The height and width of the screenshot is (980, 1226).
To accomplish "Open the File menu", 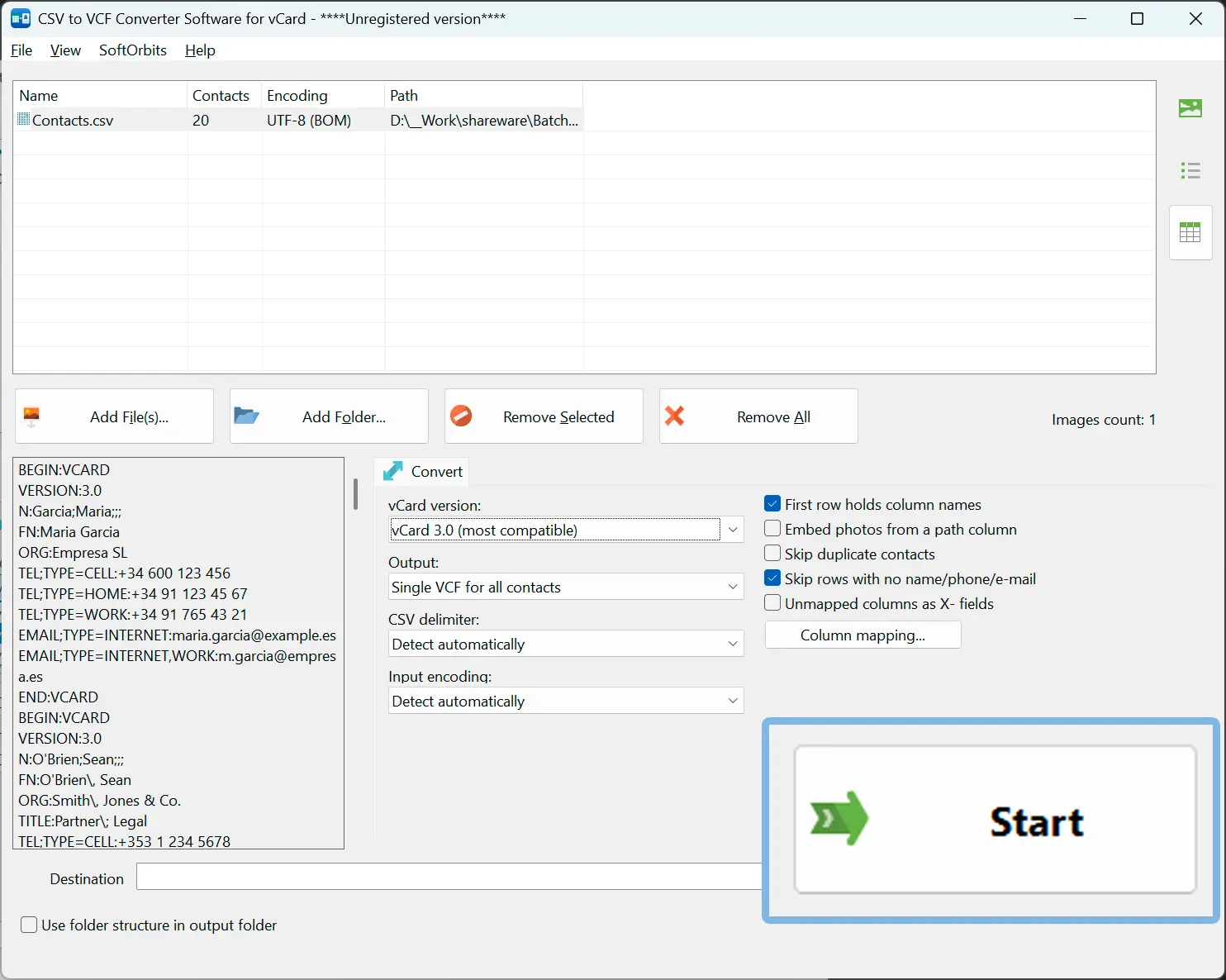I will tap(21, 50).
